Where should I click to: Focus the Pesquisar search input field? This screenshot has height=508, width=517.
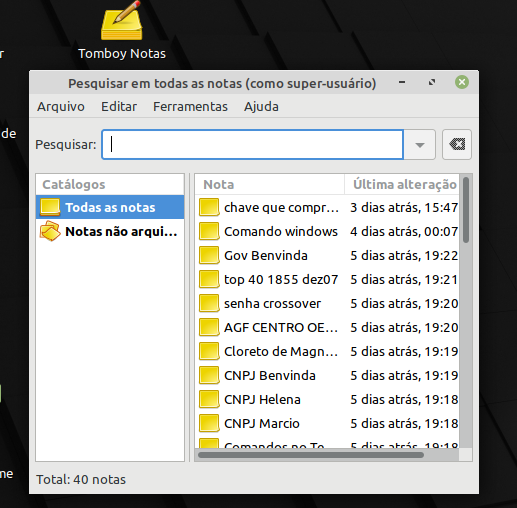253,145
